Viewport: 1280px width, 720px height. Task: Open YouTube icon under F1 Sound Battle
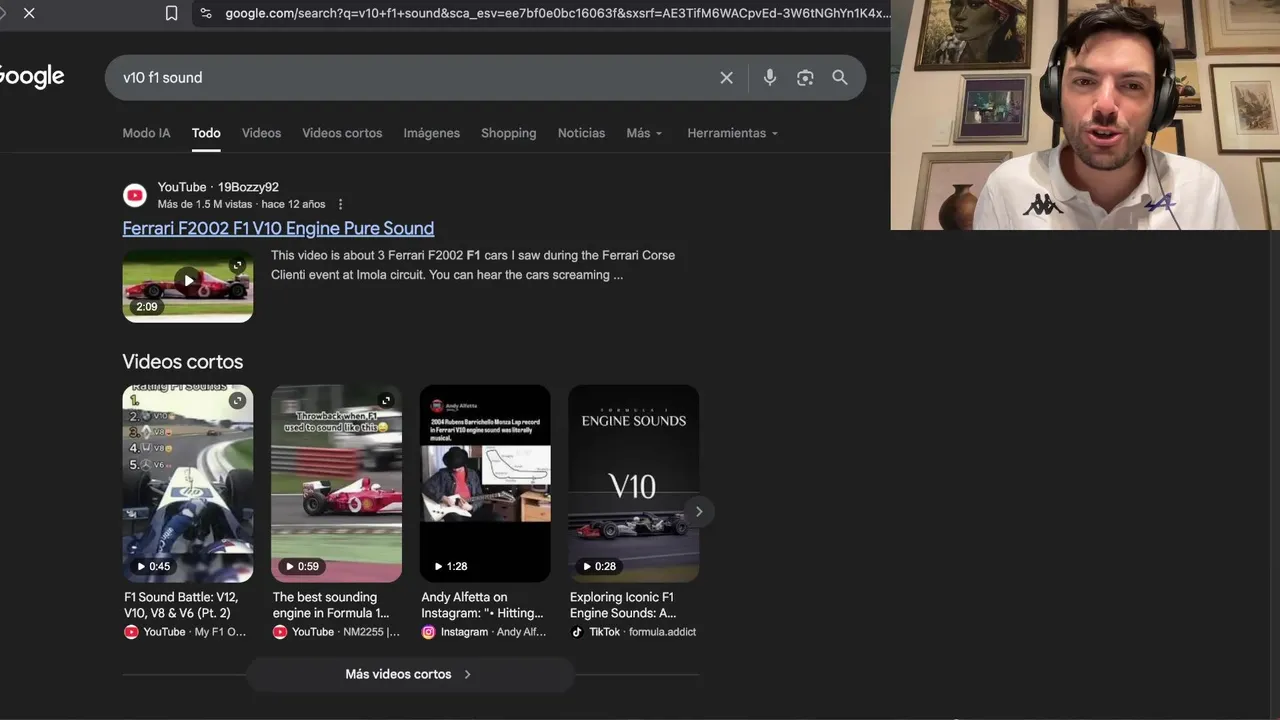pyautogui.click(x=131, y=632)
